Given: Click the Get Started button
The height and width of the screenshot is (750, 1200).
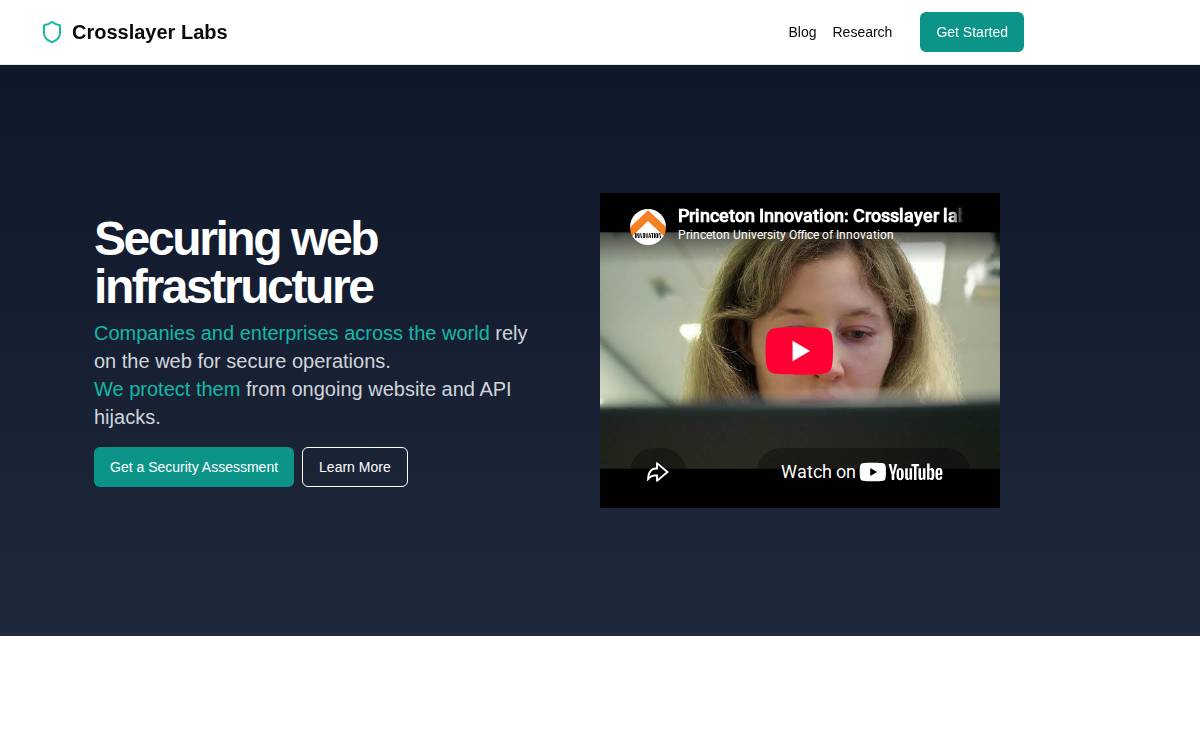Looking at the screenshot, I should coord(972,32).
